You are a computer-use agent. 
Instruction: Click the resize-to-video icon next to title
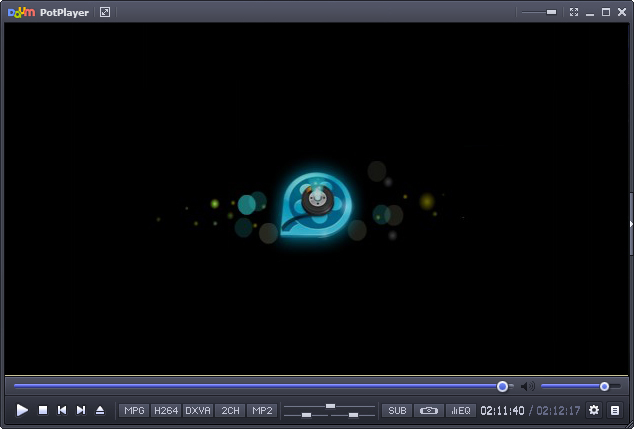(x=105, y=12)
